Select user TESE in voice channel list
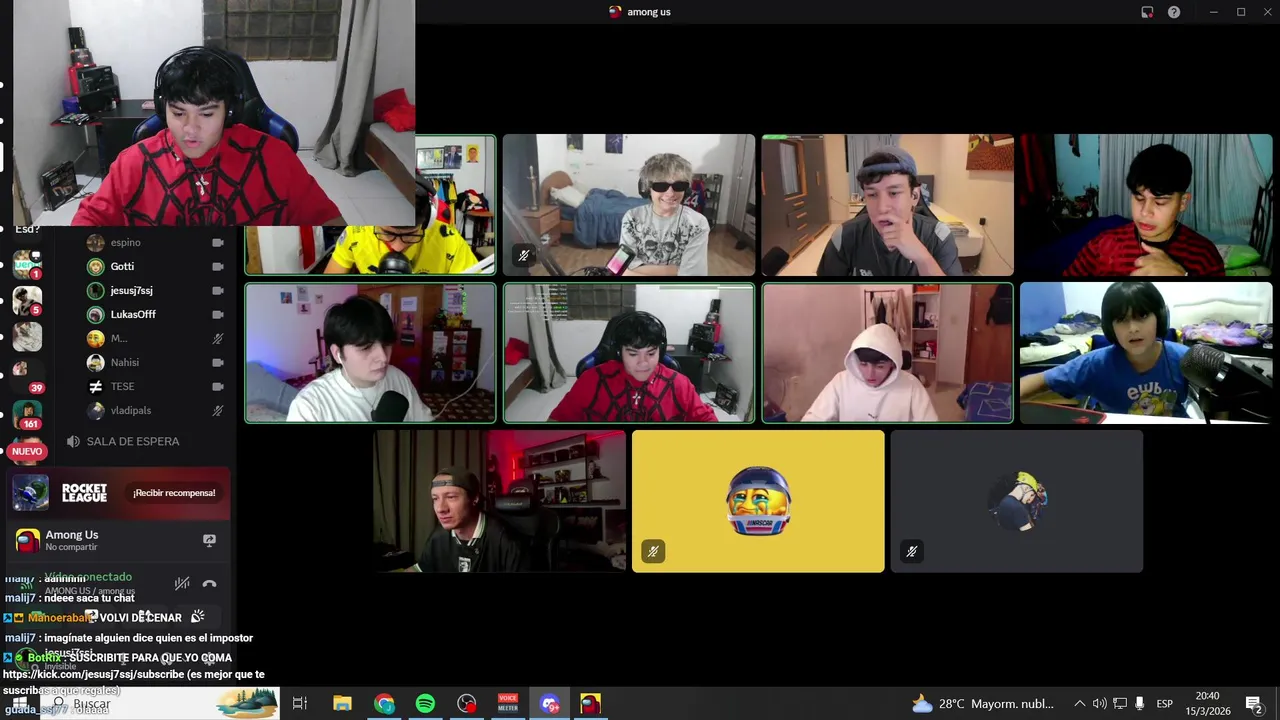The height and width of the screenshot is (720, 1280). pos(122,386)
